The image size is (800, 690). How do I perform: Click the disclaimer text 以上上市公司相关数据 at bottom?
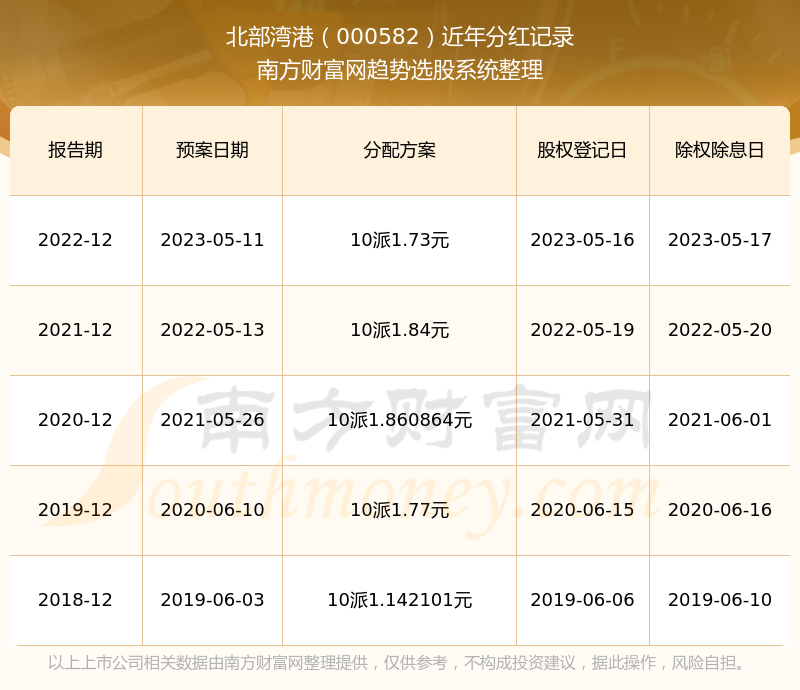[x=129, y=662]
